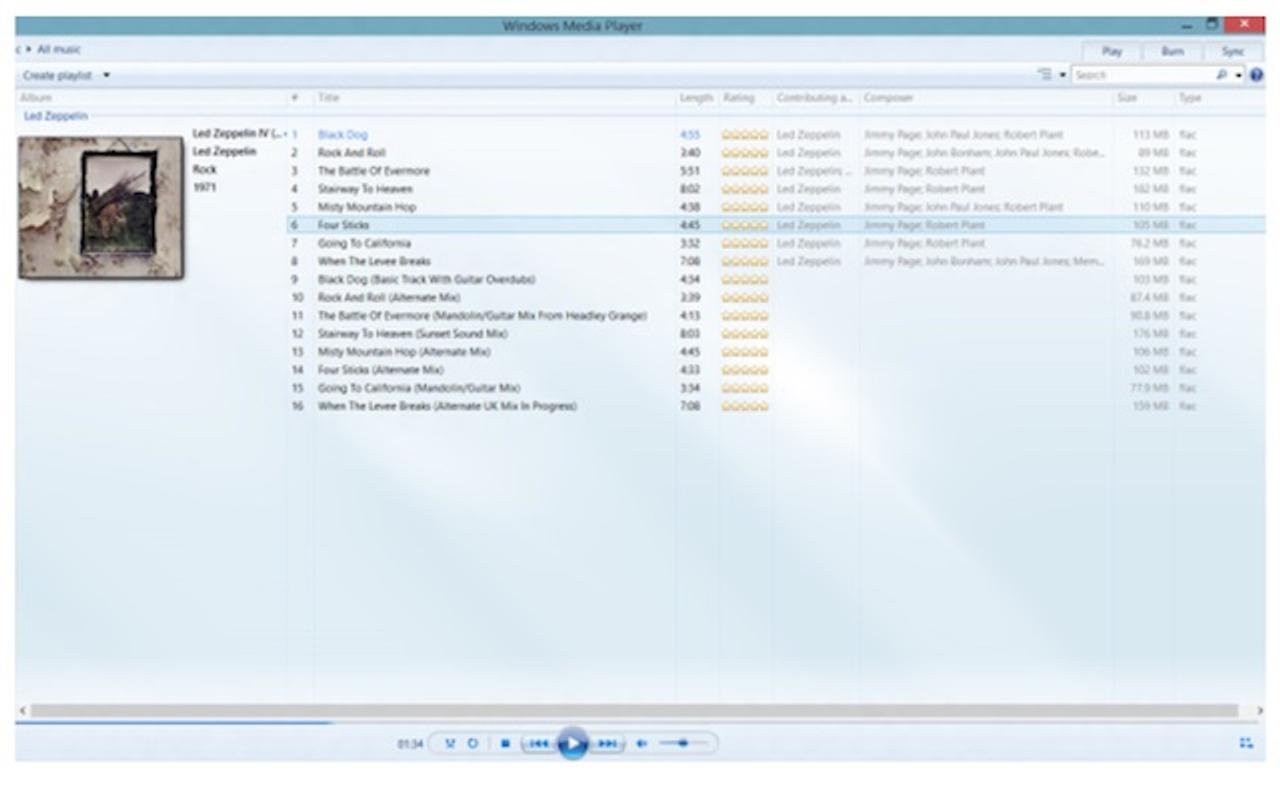Select the Led Zeppelin IV album cover

click(x=101, y=207)
